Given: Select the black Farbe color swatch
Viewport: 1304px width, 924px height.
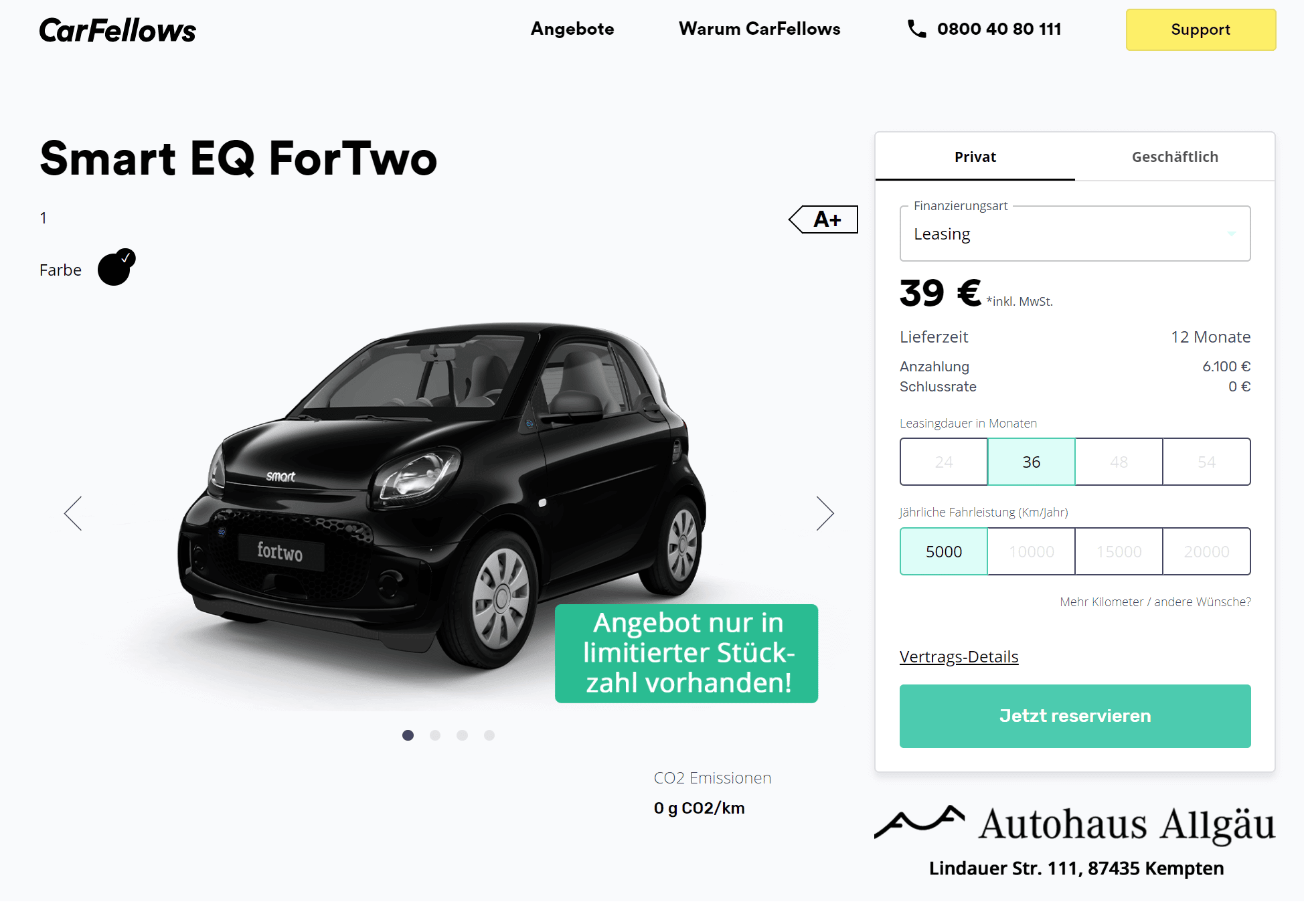Looking at the screenshot, I should coord(116,268).
